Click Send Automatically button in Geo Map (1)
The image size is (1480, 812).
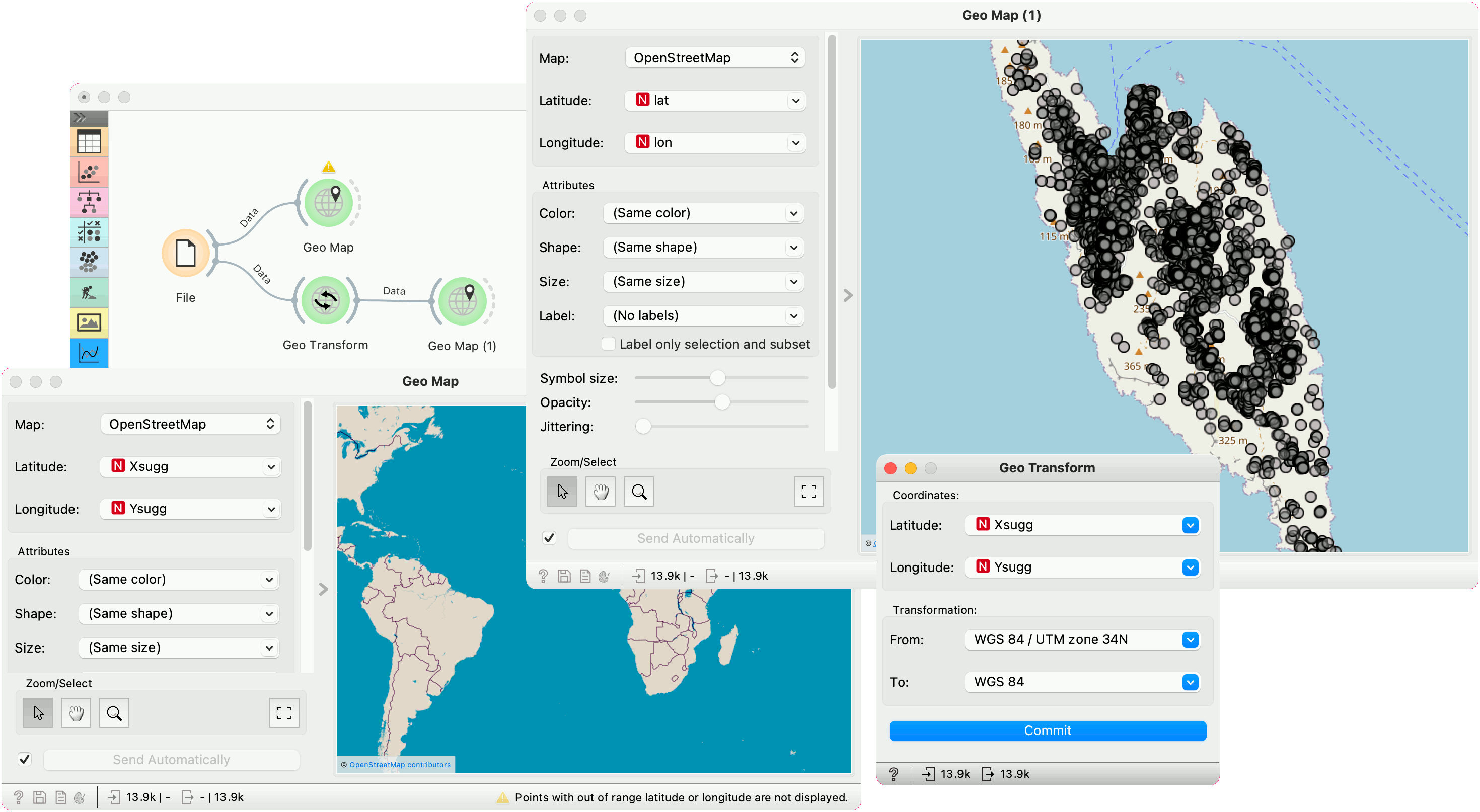[696, 538]
